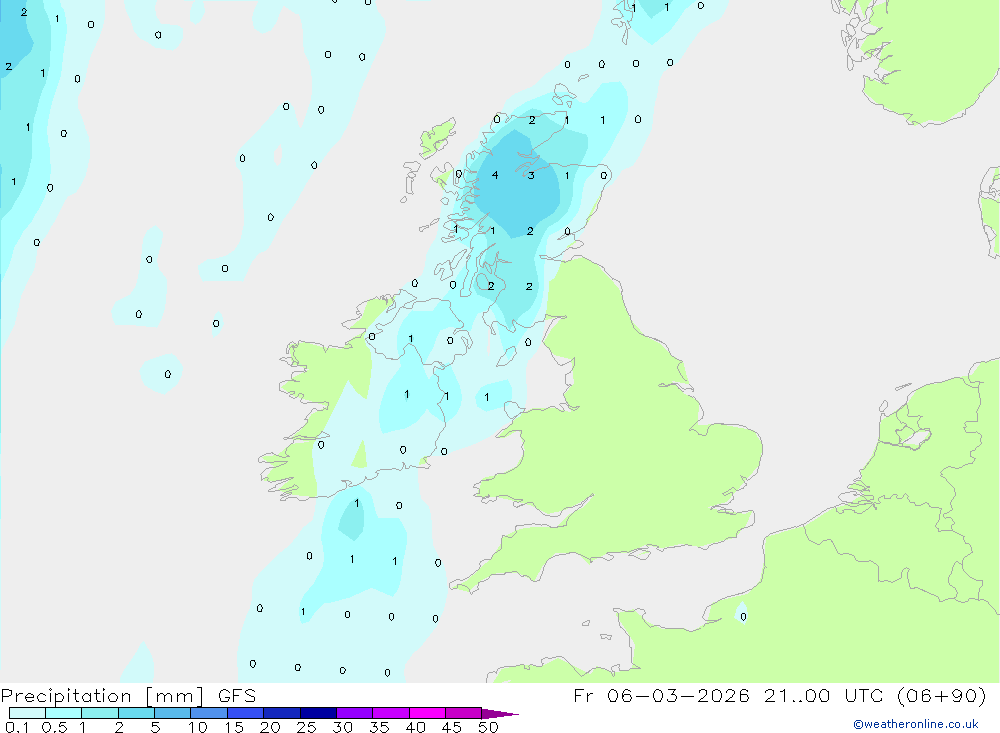Select the 20–25 mm legend color swatch

click(x=282, y=713)
